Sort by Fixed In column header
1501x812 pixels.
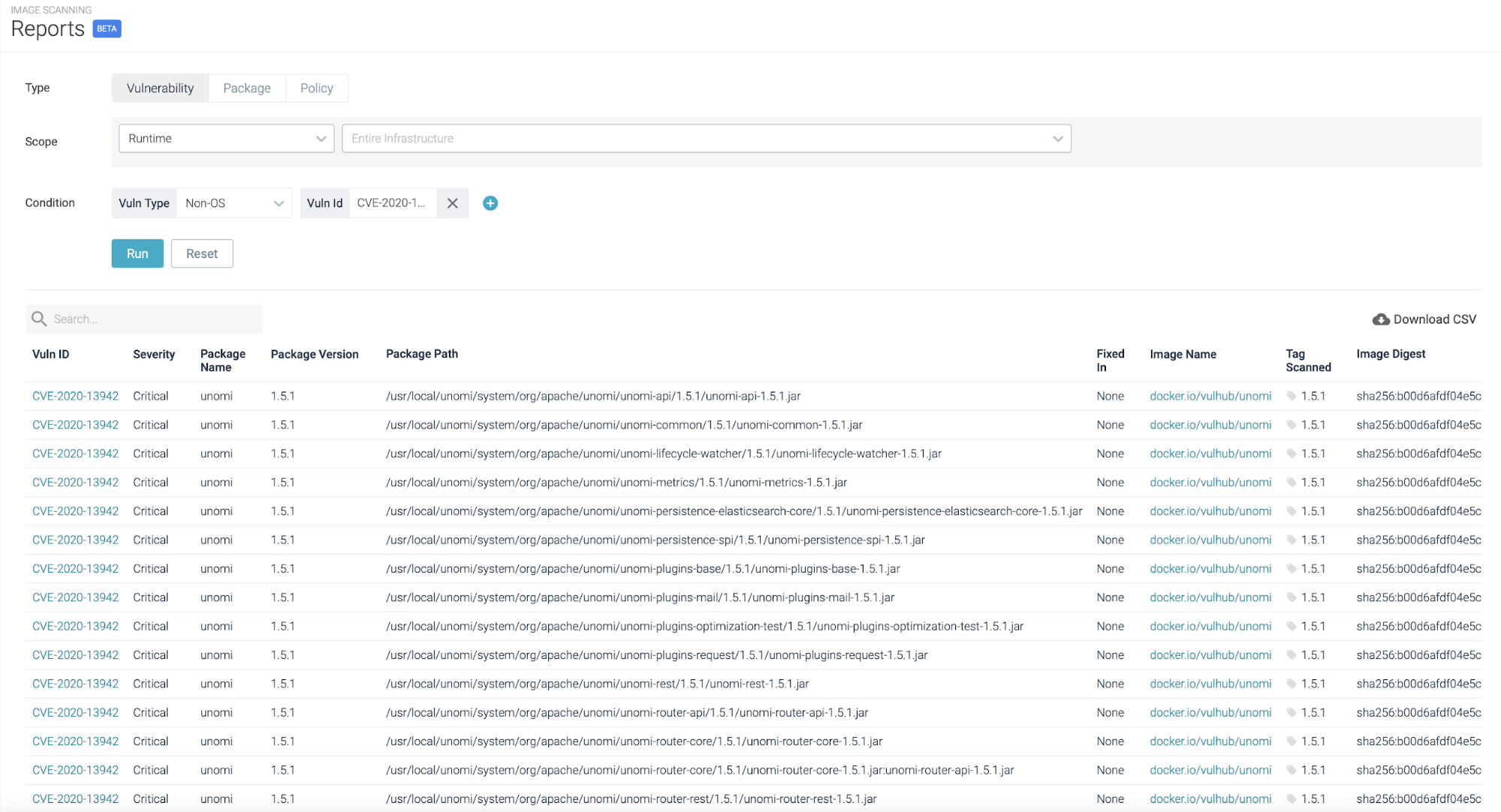click(x=1111, y=360)
